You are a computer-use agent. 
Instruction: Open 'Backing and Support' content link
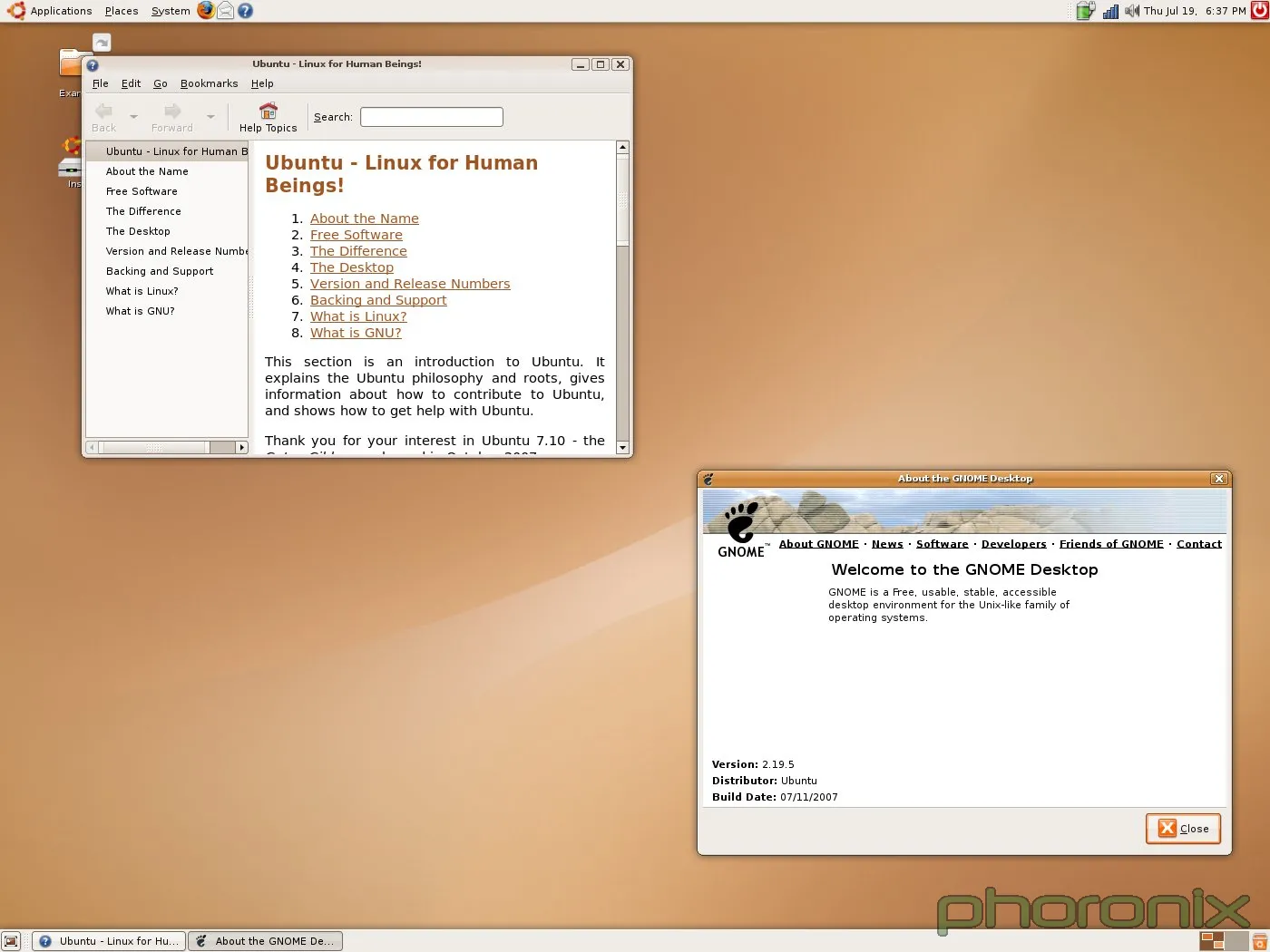coord(378,300)
